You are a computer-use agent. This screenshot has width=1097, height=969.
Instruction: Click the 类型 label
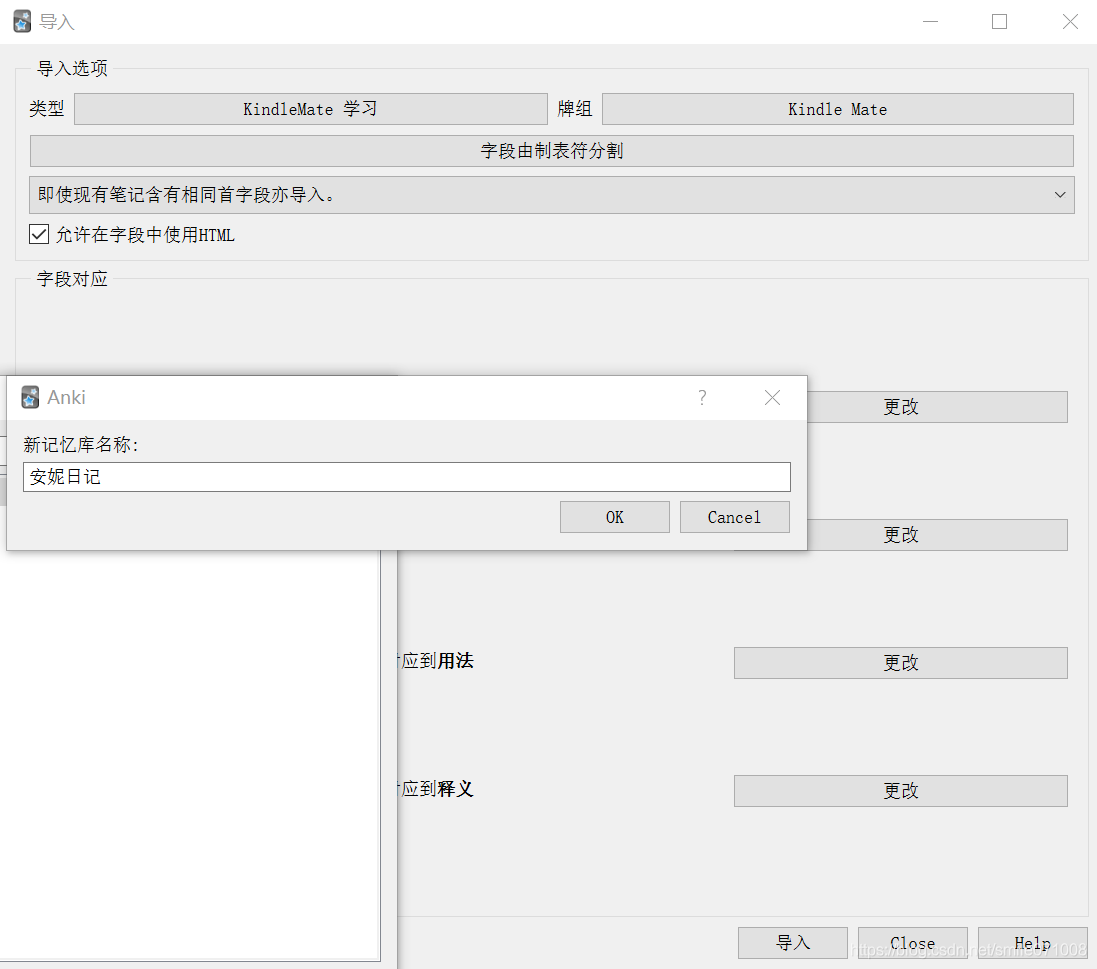47,109
